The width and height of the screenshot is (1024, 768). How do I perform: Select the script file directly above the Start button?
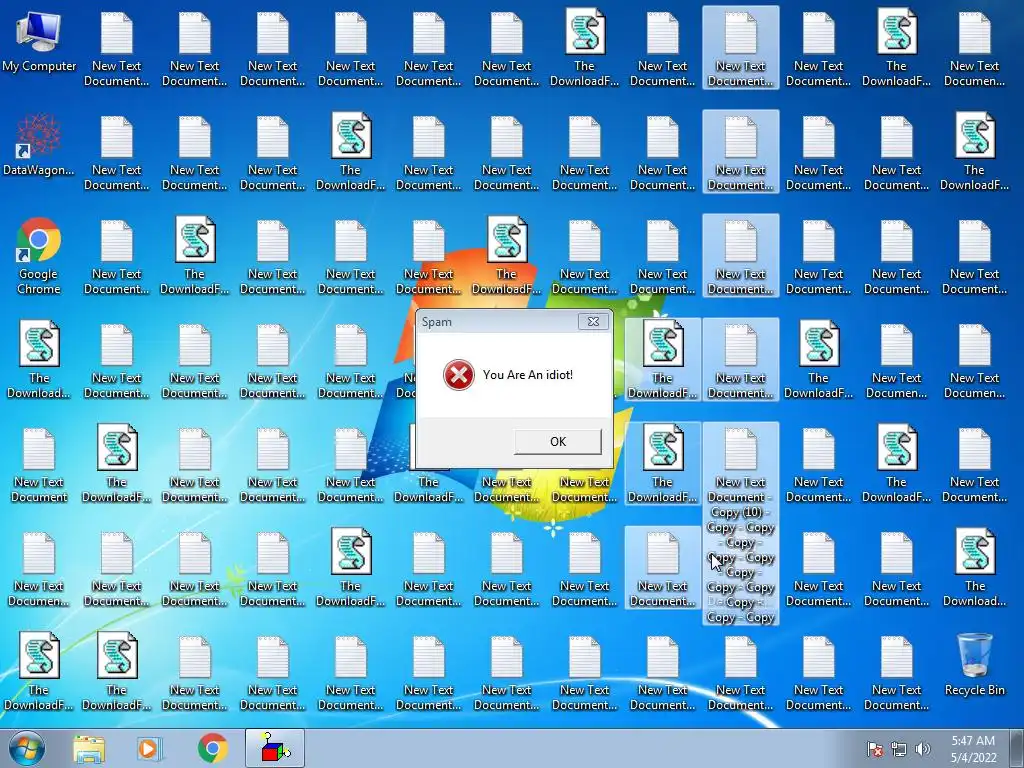(39, 671)
